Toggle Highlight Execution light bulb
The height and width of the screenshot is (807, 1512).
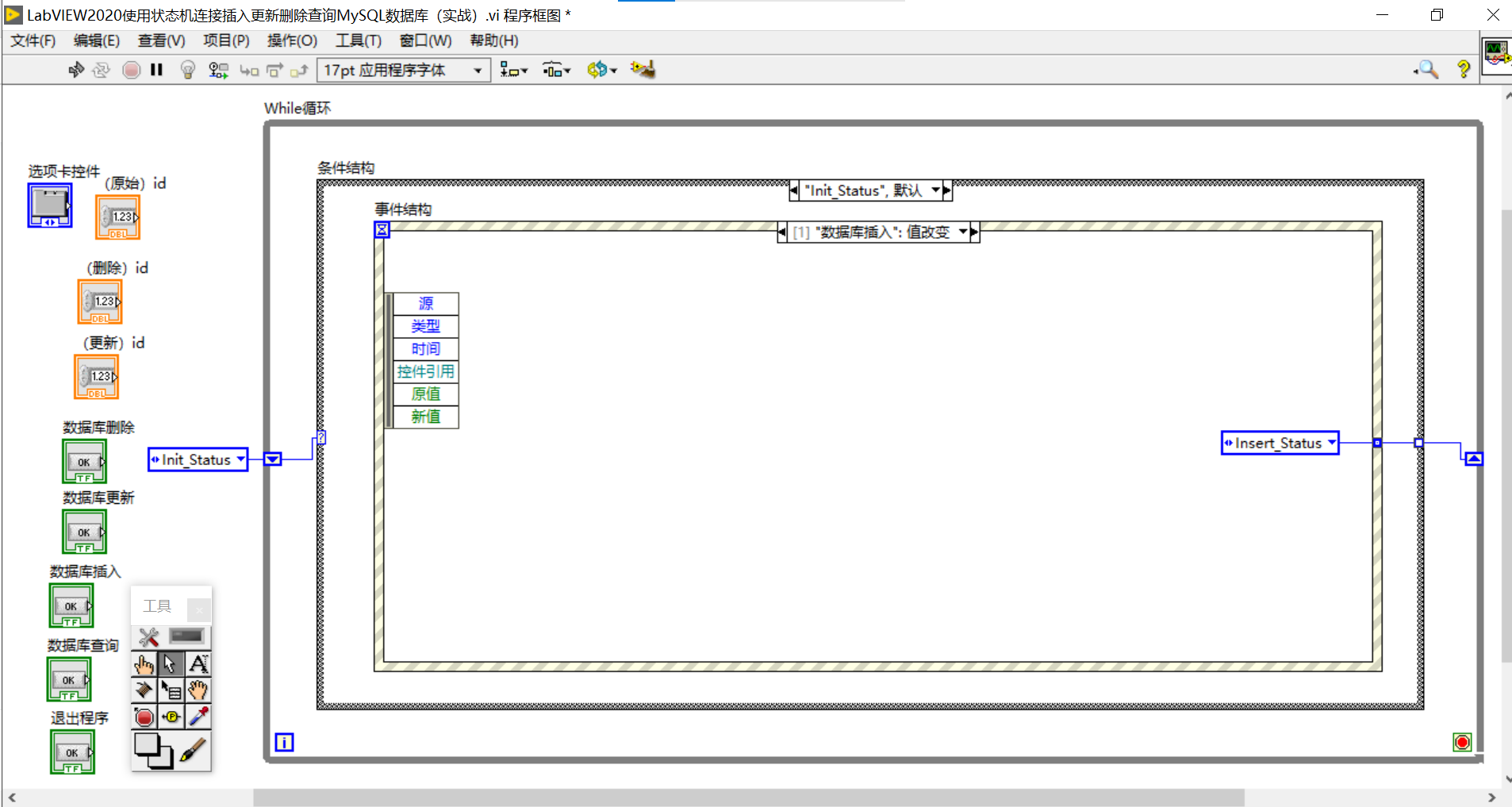pos(187,70)
